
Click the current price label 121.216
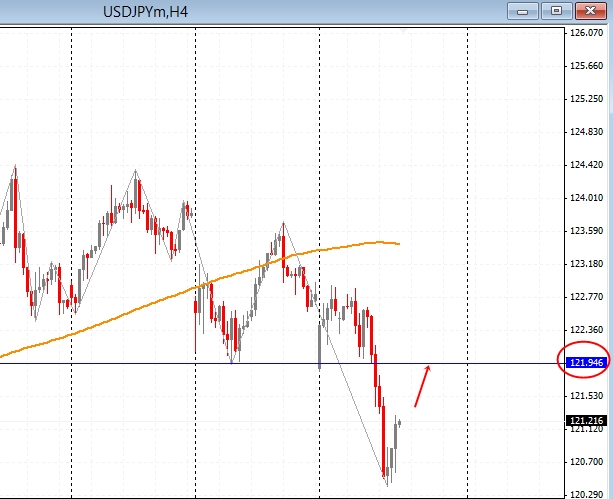click(x=587, y=421)
